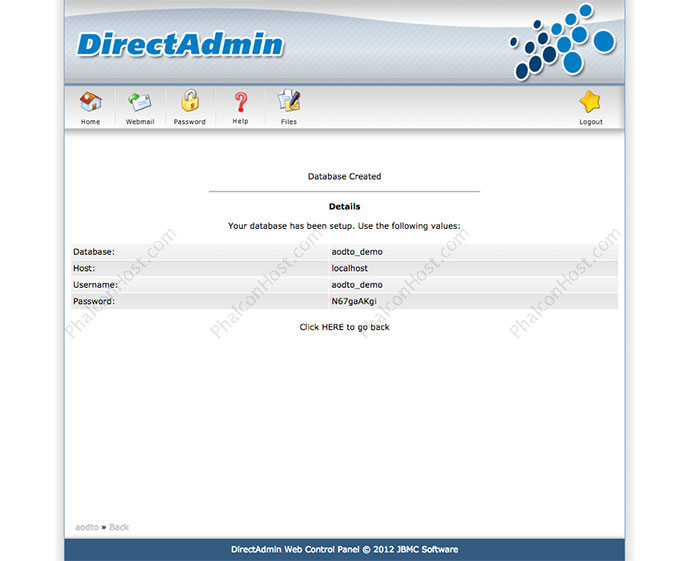This screenshot has width=700, height=561.
Task: Select the password value N67gaAKgi
Action: pos(354,301)
